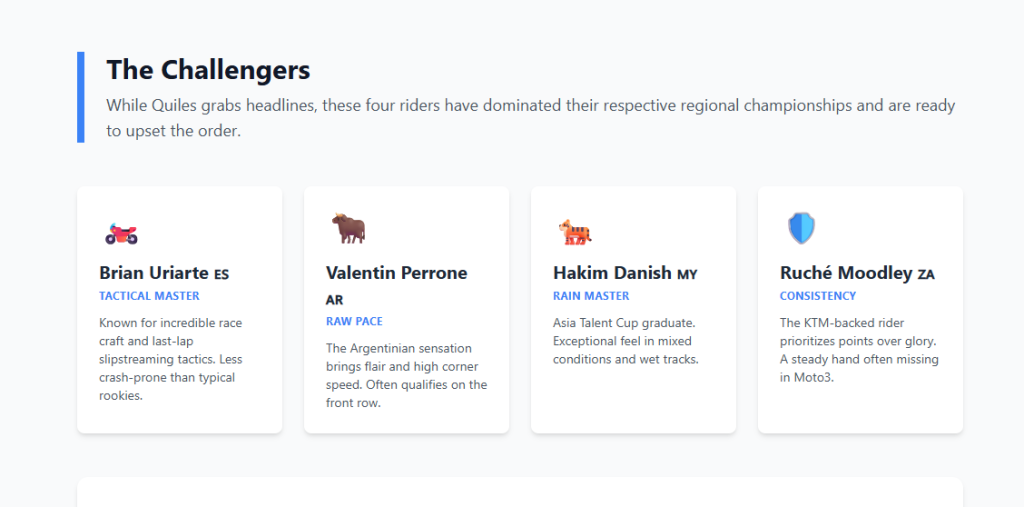Select the Valentin Perrone rider name
Screen dimensions: 1024x507
[x=396, y=273]
